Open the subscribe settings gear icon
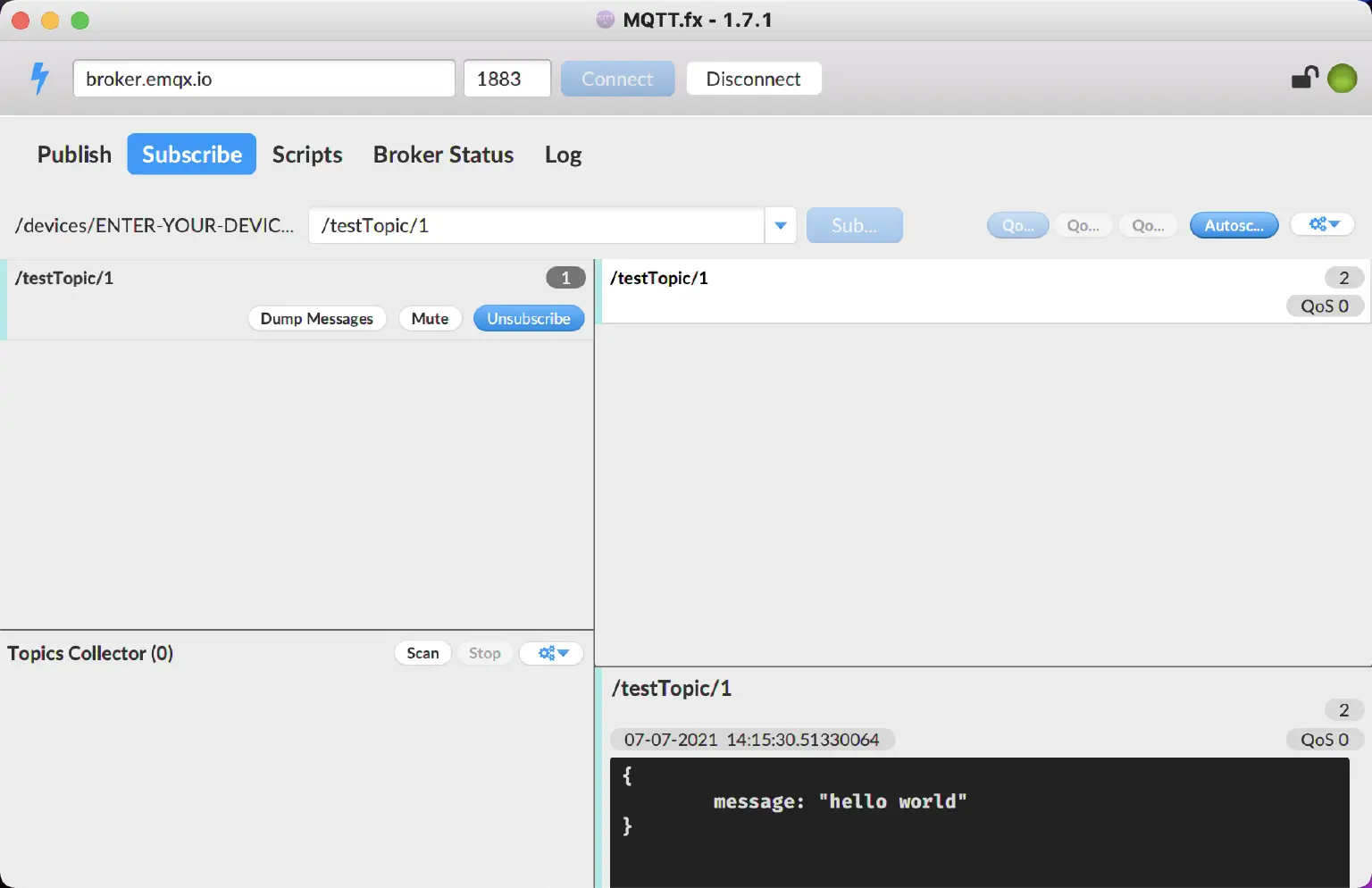Viewport: 1372px width, 888px height. click(1322, 224)
